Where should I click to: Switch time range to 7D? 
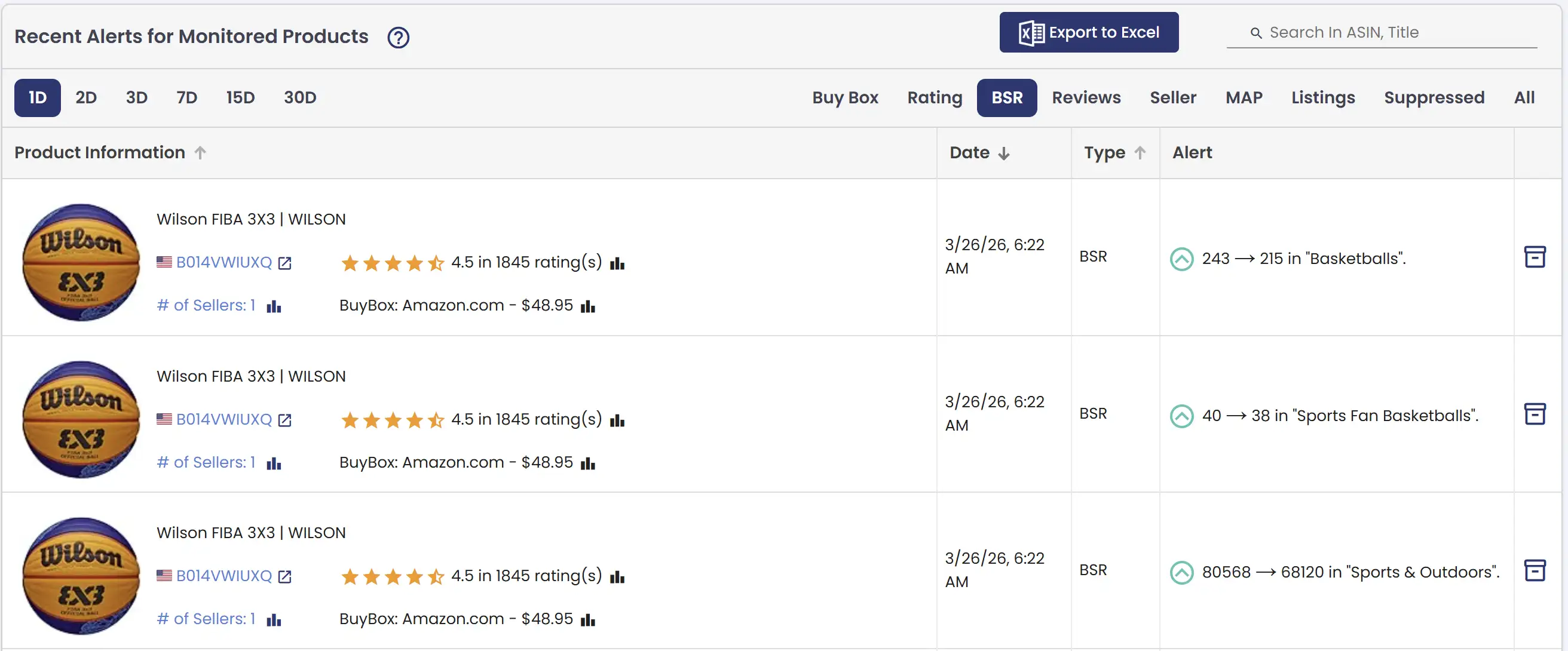(186, 97)
